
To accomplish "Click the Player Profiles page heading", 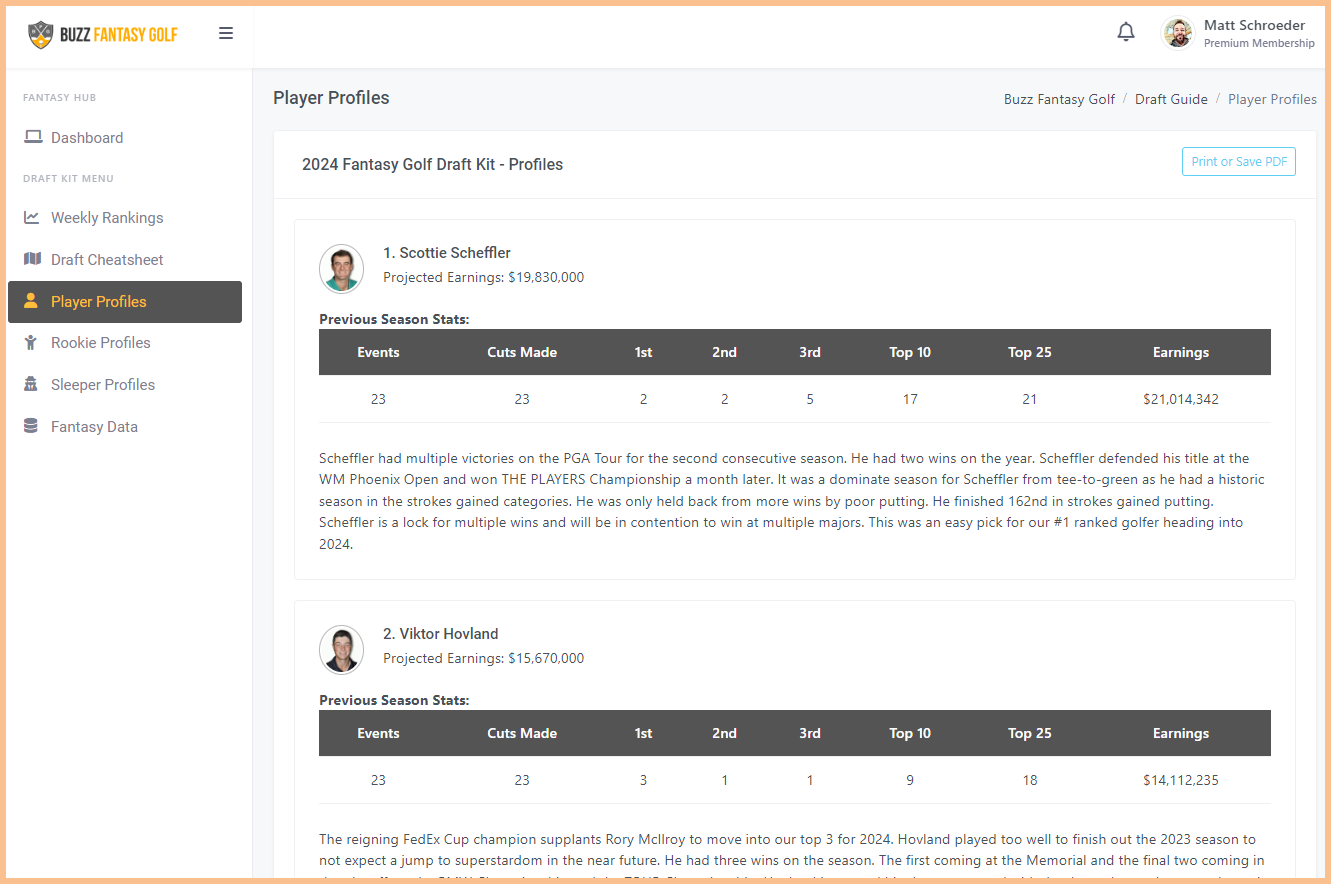I will (331, 98).
